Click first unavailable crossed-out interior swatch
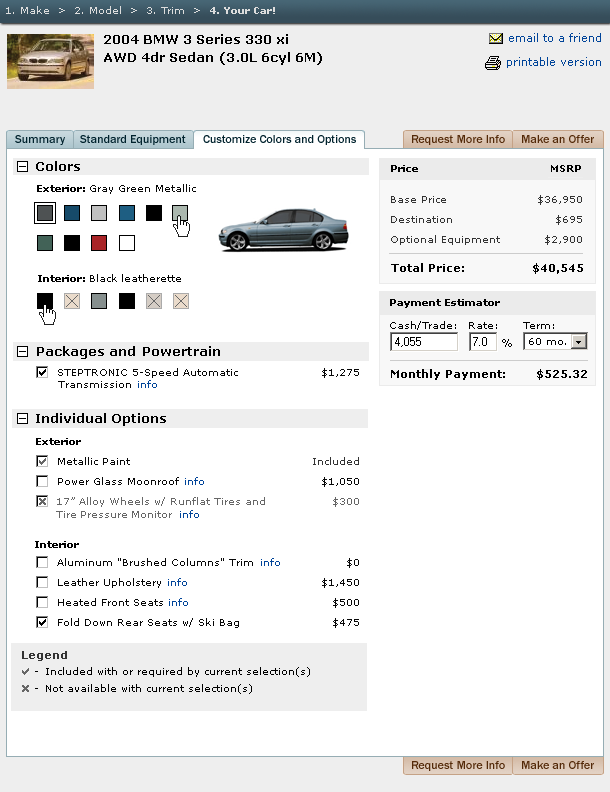The image size is (610, 792). [72, 302]
